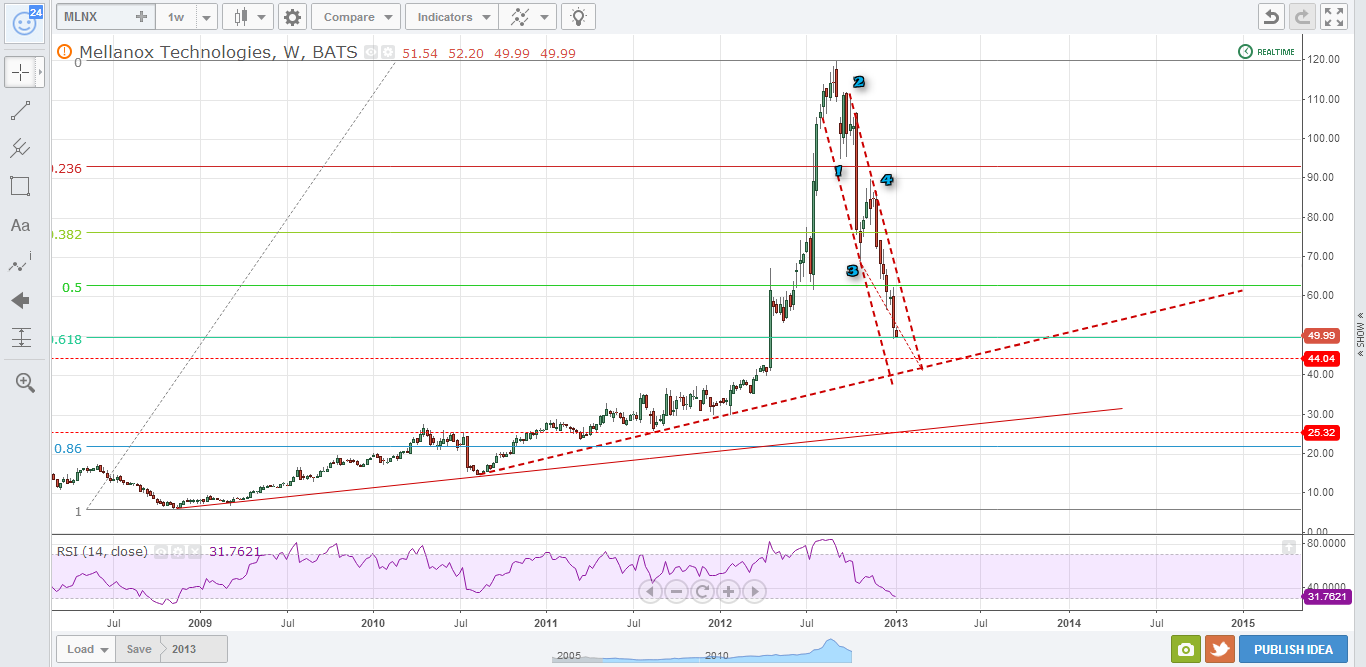
Task: Click the 44.04 red price label
Action: point(1322,358)
